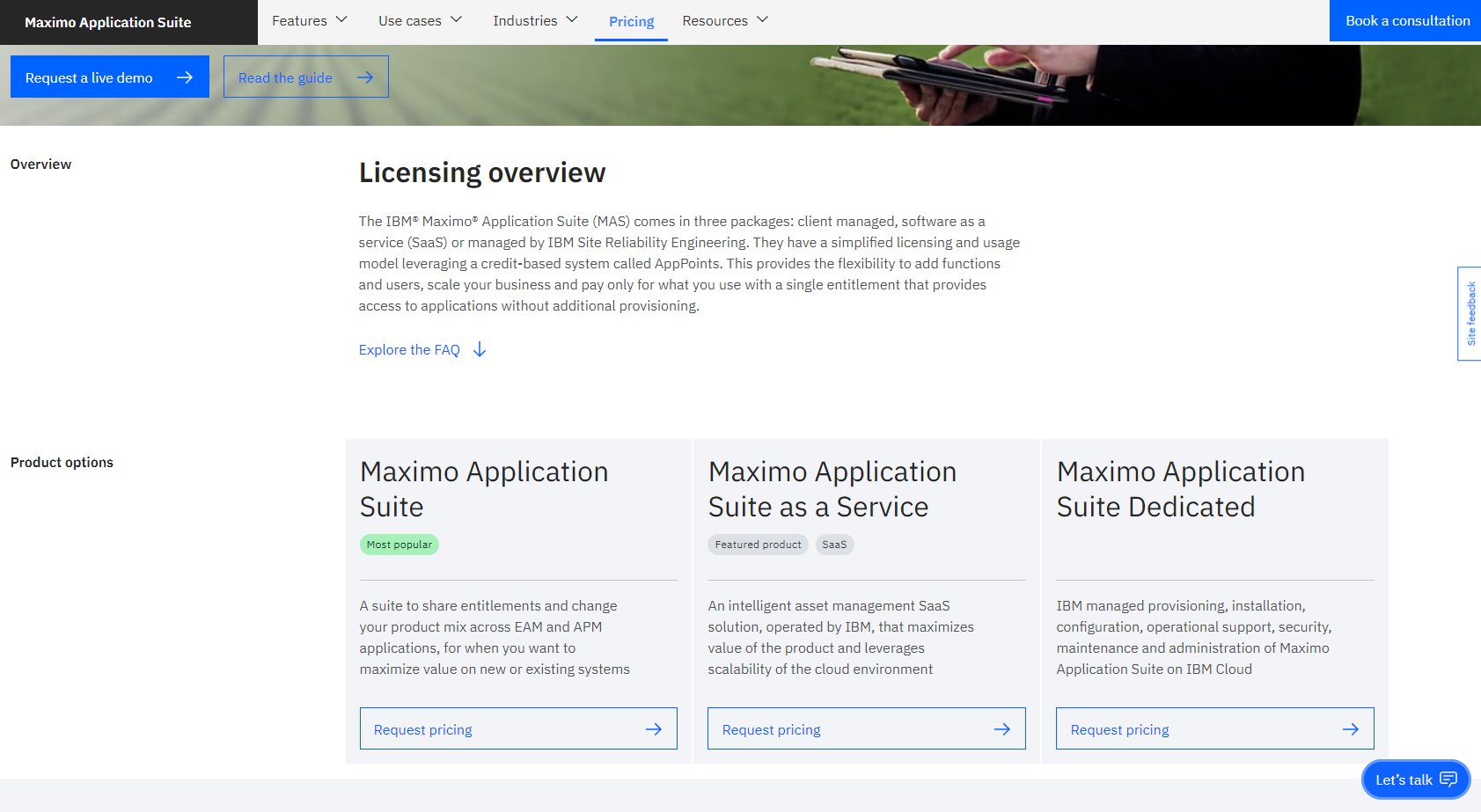
Task: Open the Let's talk chat button
Action: click(1416, 779)
